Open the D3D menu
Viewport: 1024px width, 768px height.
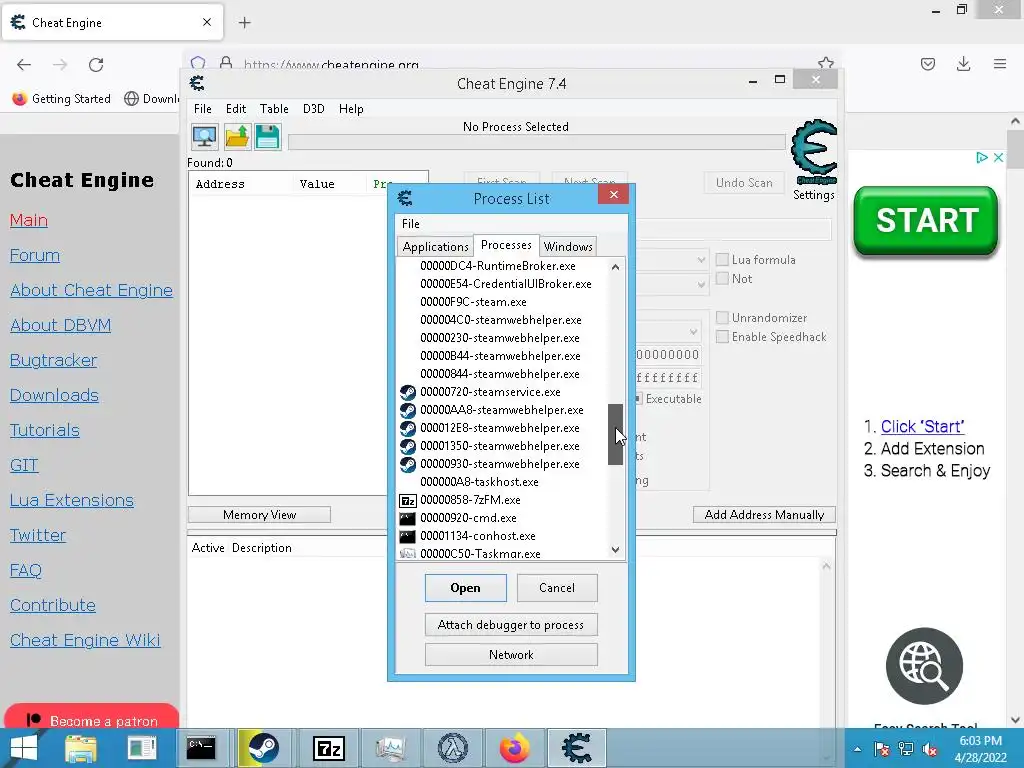point(313,109)
